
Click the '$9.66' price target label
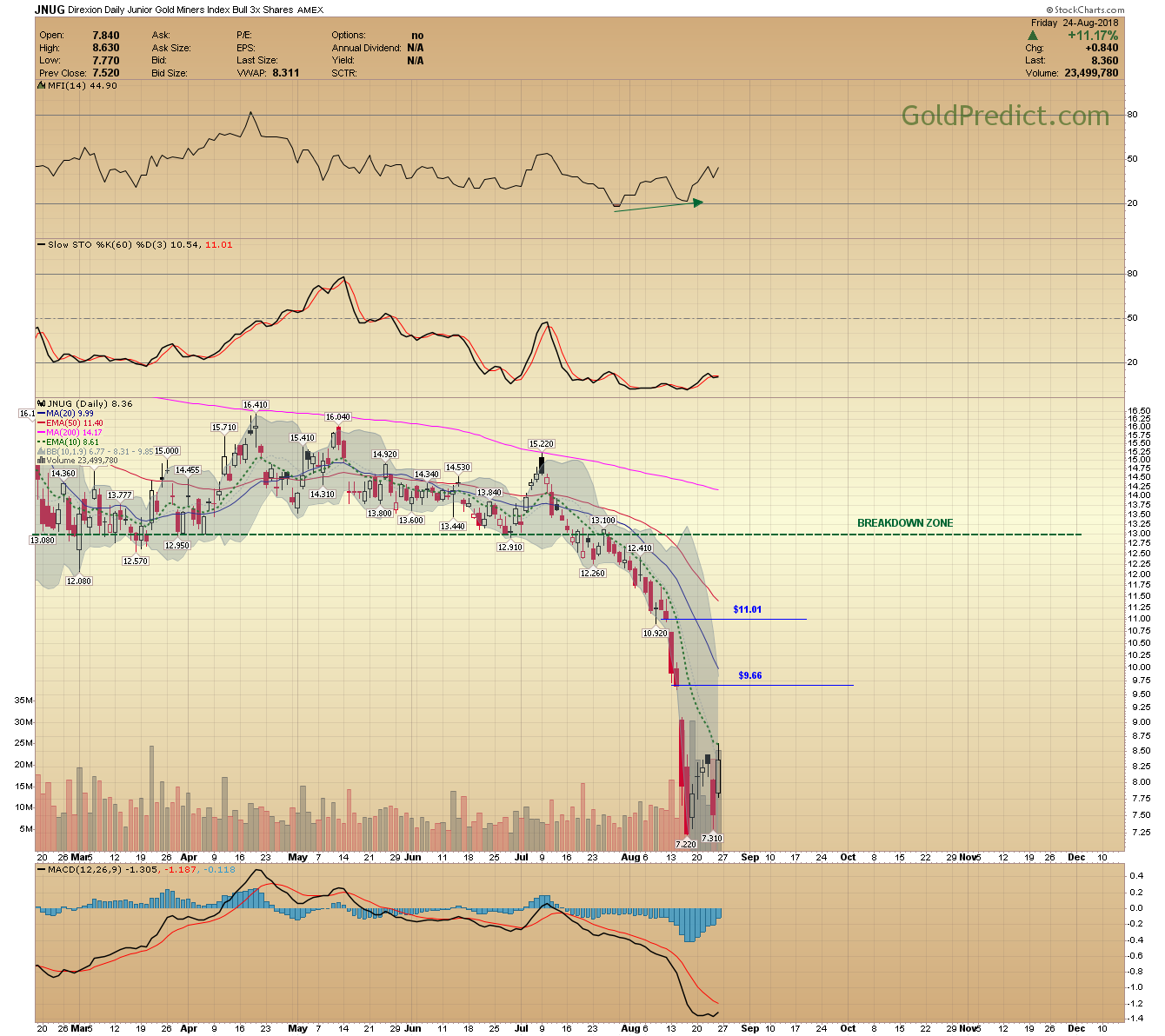[750, 675]
